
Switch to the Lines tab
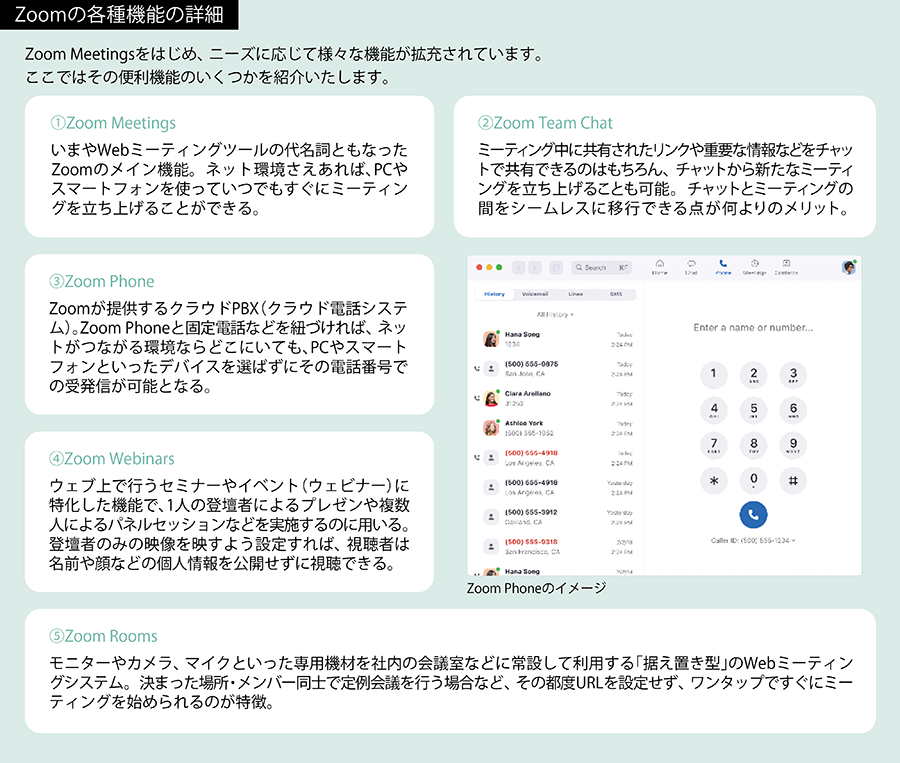(x=575, y=294)
